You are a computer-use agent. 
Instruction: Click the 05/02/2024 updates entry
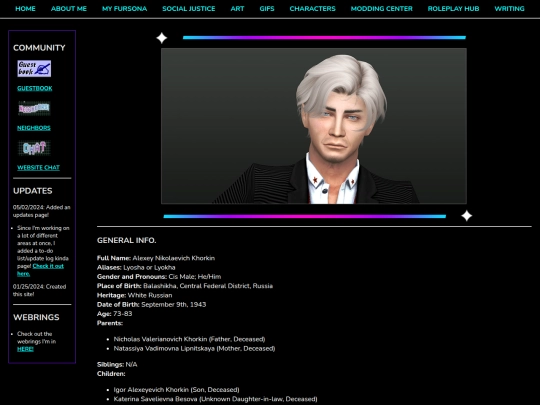click(x=42, y=211)
